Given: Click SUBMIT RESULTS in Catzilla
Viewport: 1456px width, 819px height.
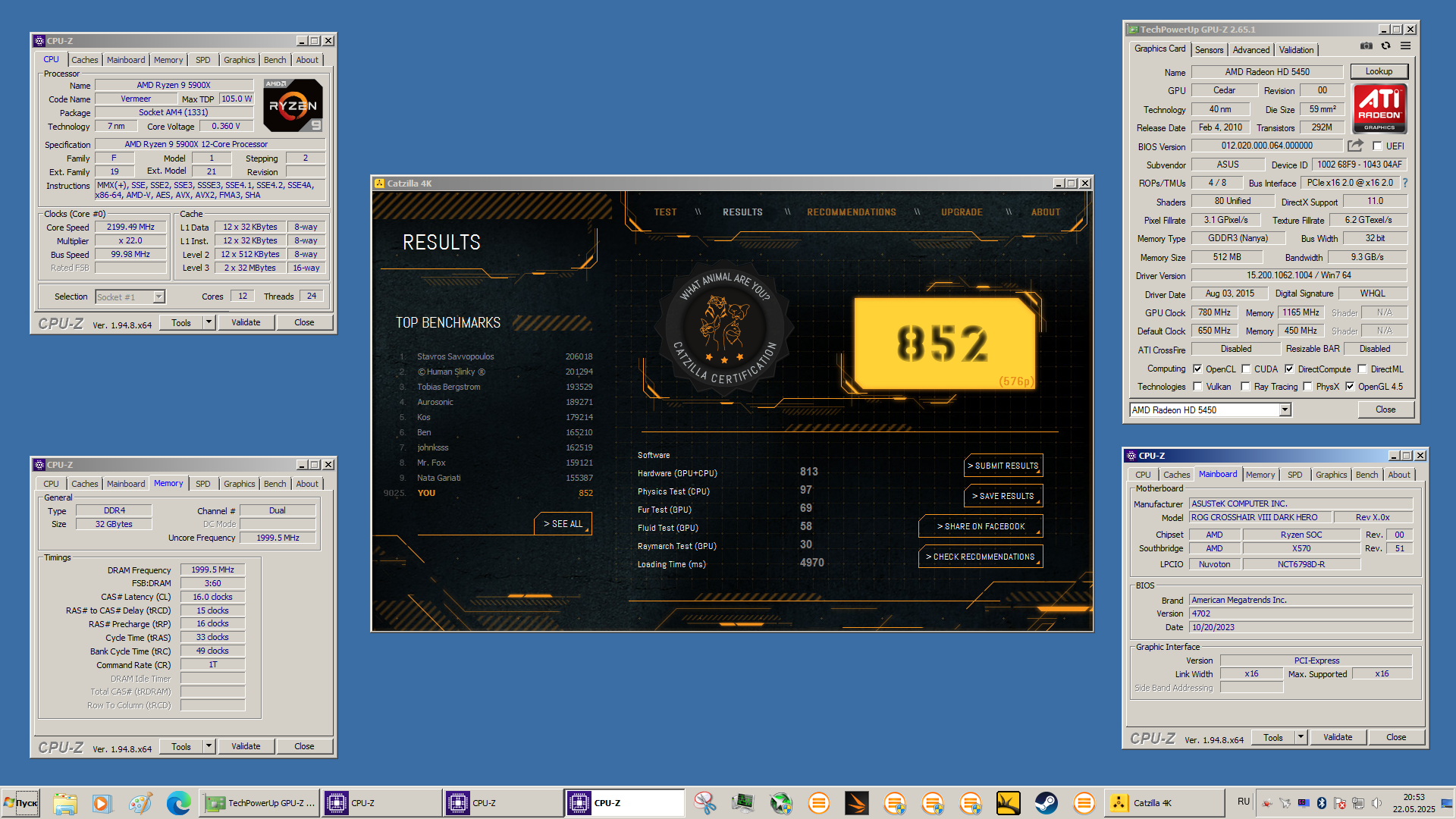Looking at the screenshot, I should click(1003, 466).
